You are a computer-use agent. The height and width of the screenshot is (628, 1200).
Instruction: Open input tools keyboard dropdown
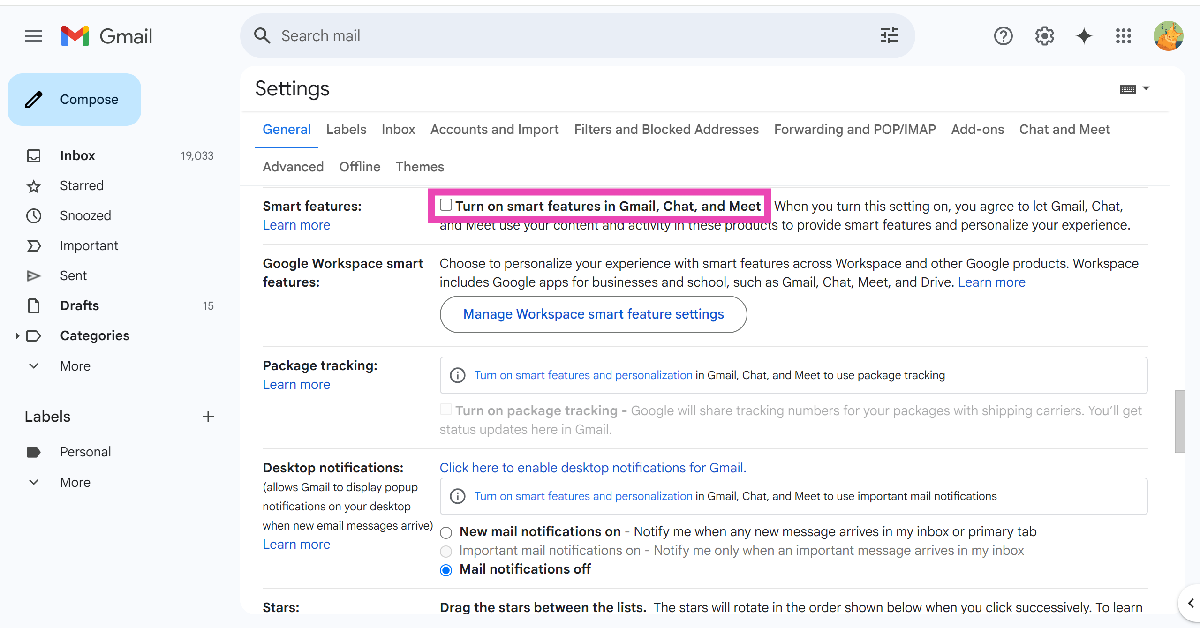pos(1134,89)
